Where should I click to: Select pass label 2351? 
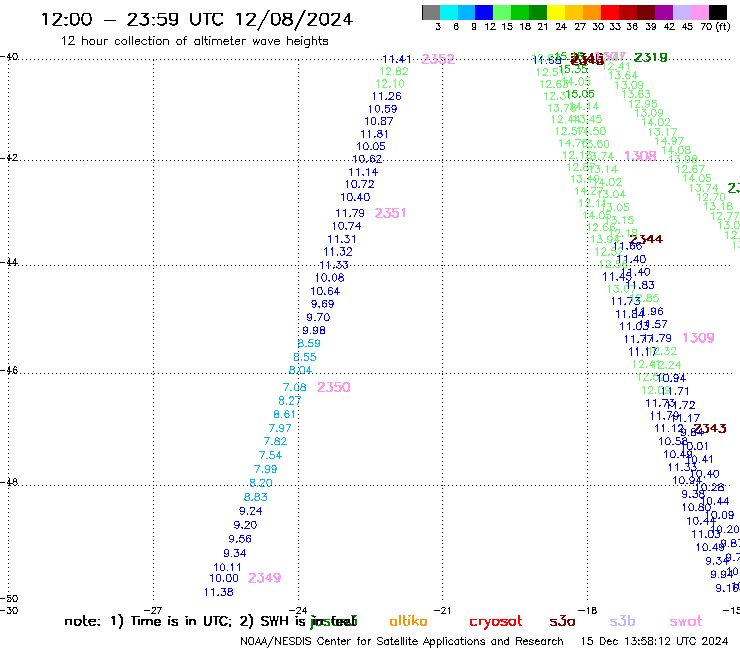(390, 213)
